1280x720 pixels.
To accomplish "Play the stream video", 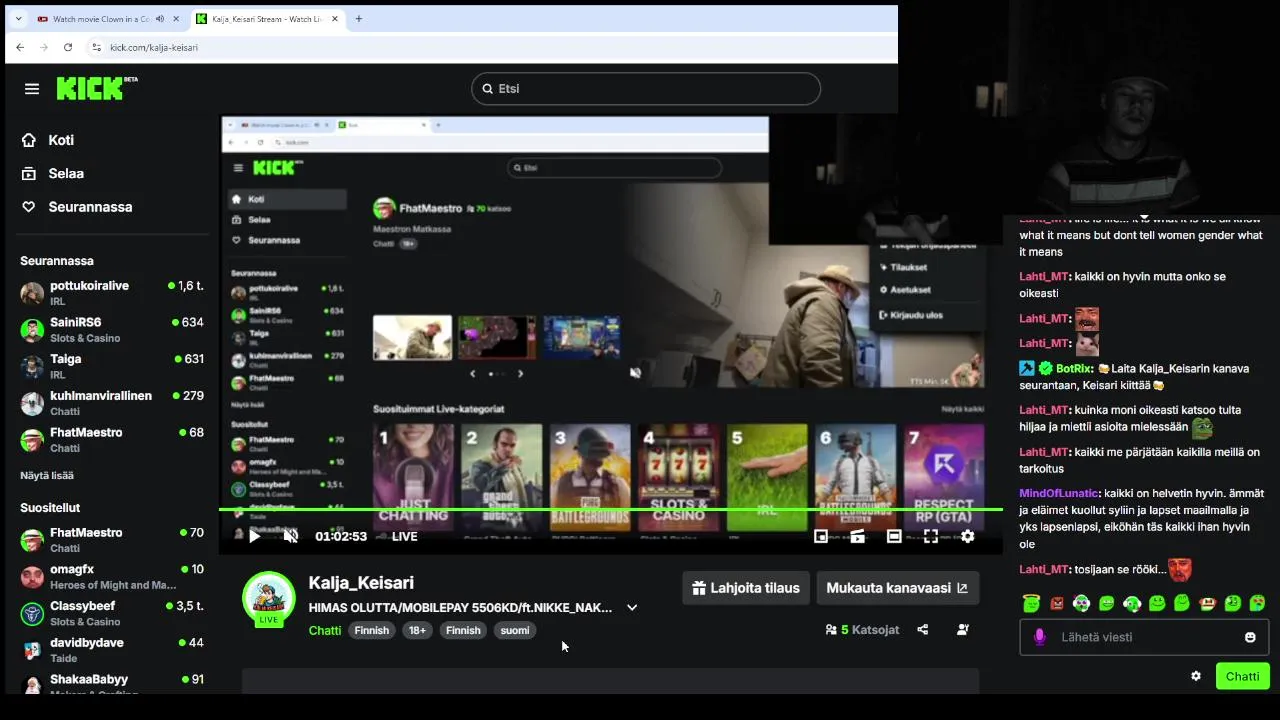I will pyautogui.click(x=254, y=536).
